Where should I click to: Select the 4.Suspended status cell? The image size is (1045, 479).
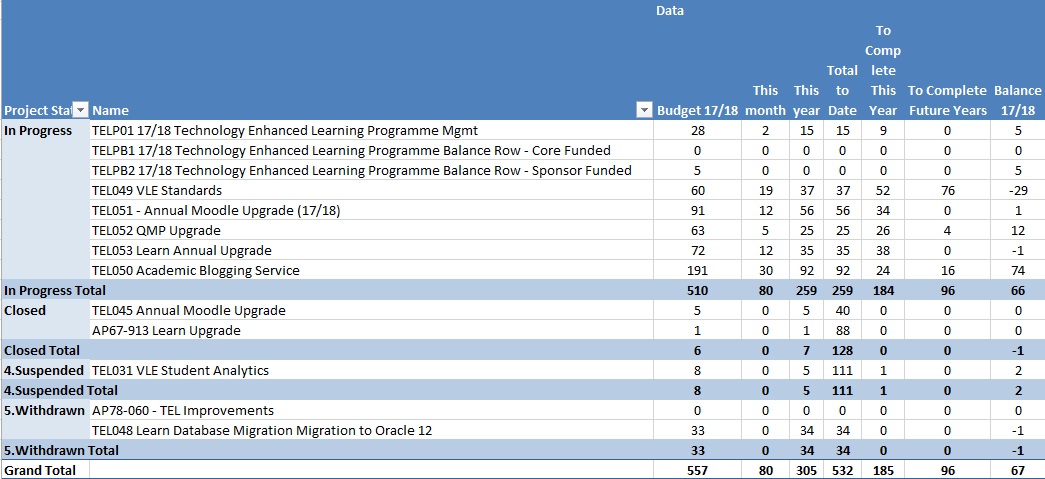[44, 370]
